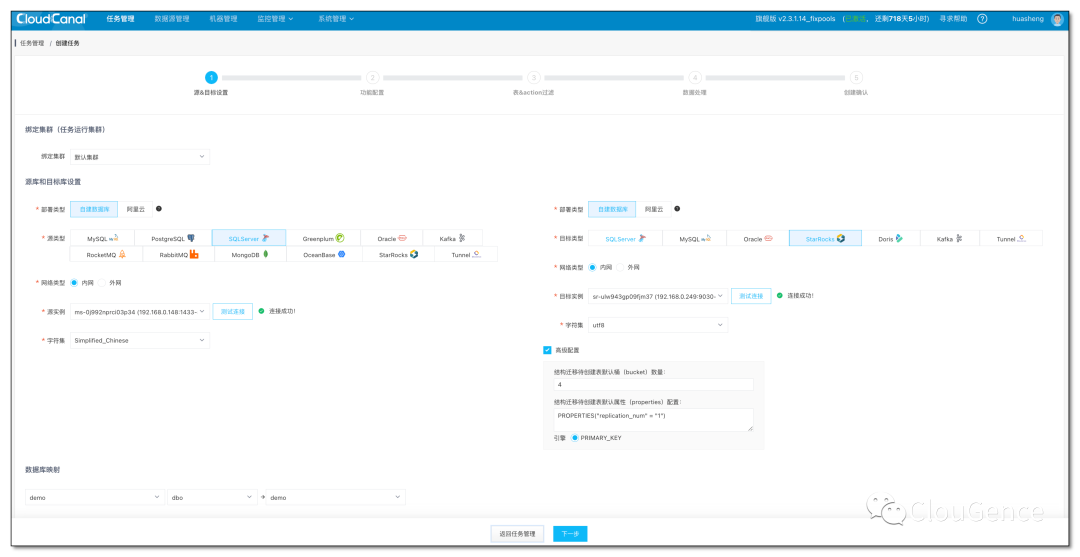
Task: Expand the 系统管理 menu
Action: [335, 19]
